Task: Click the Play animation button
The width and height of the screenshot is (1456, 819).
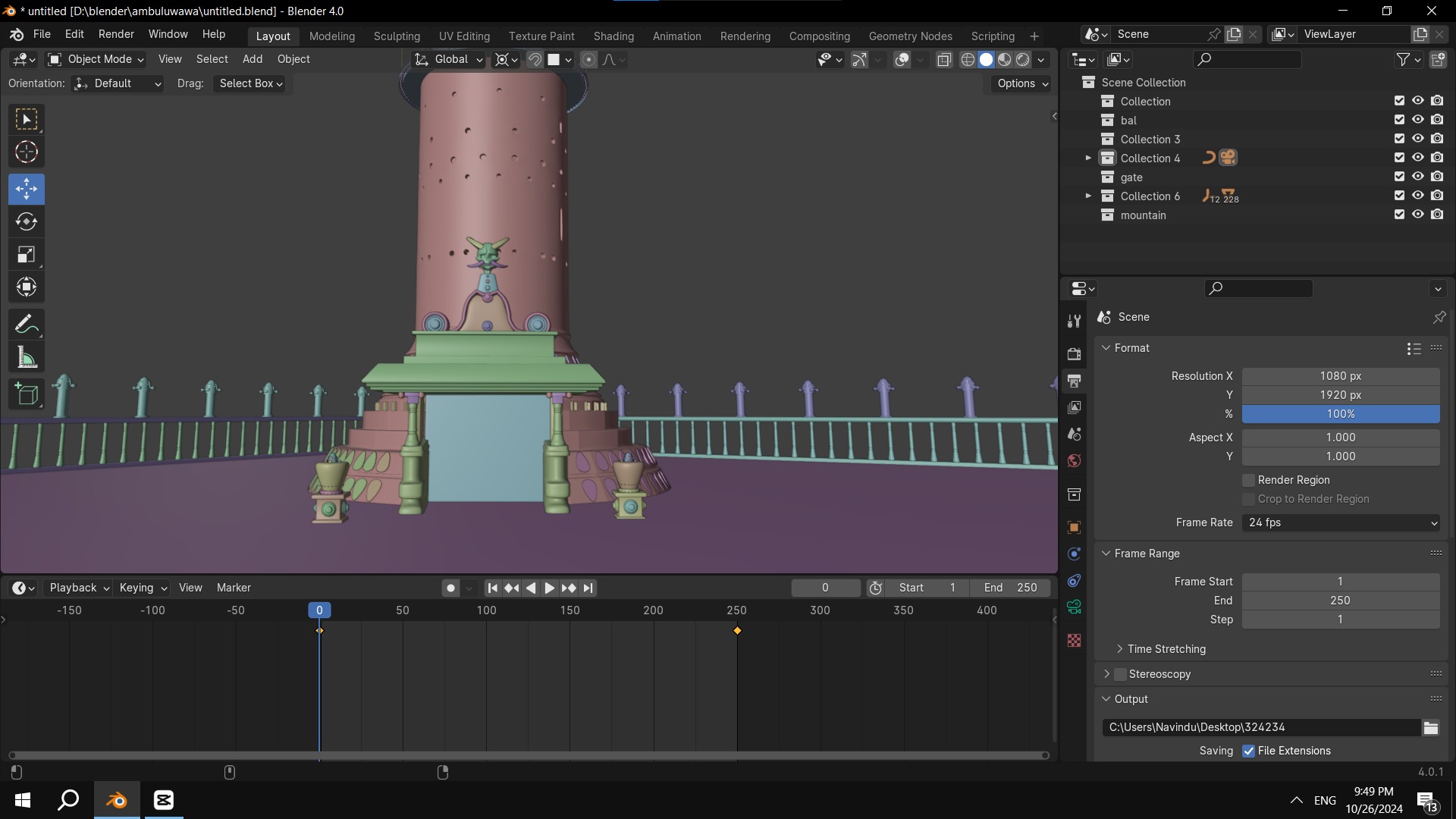Action: (x=550, y=588)
